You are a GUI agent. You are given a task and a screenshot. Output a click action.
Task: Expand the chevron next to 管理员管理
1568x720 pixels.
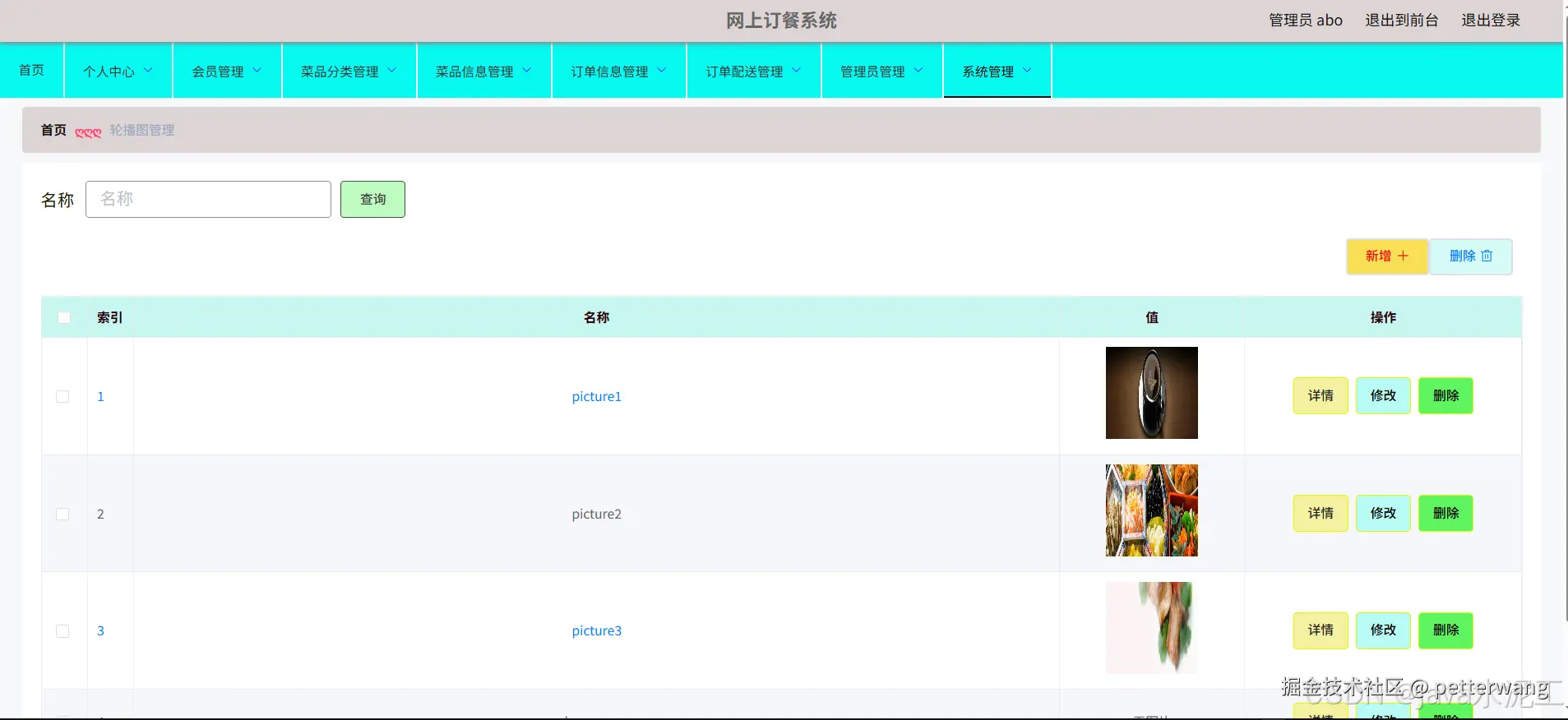(918, 71)
